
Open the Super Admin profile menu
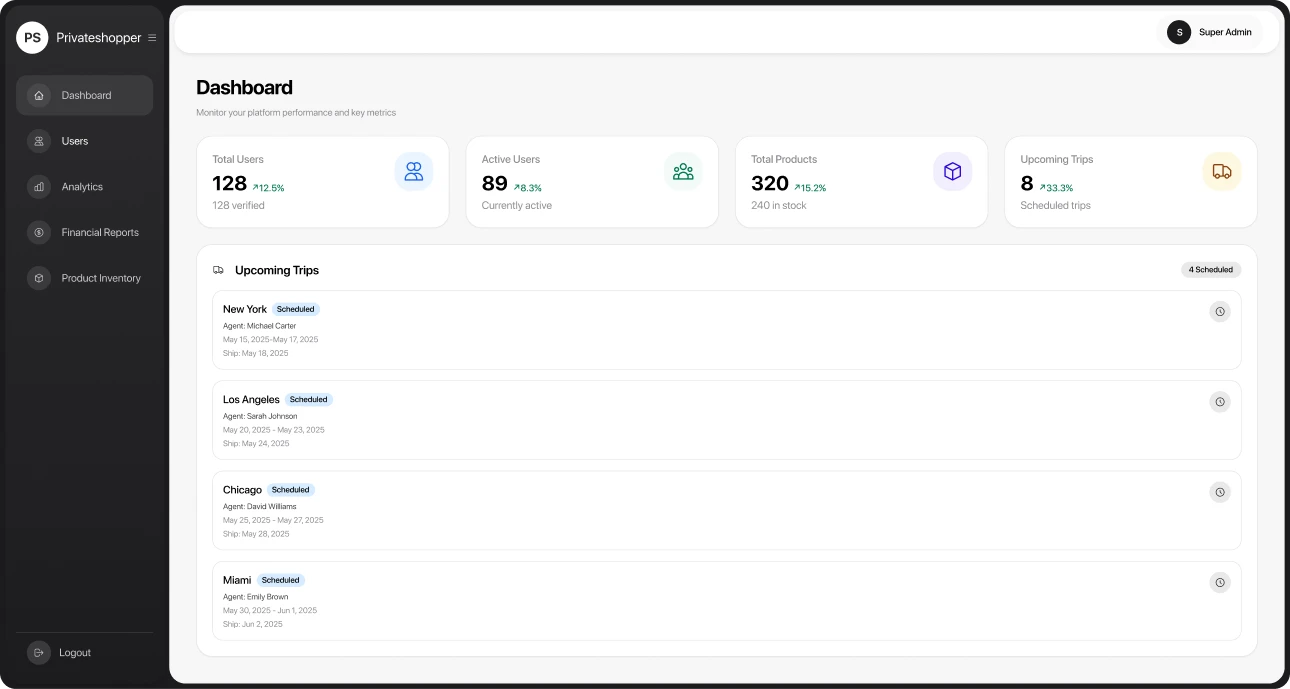tap(1210, 32)
